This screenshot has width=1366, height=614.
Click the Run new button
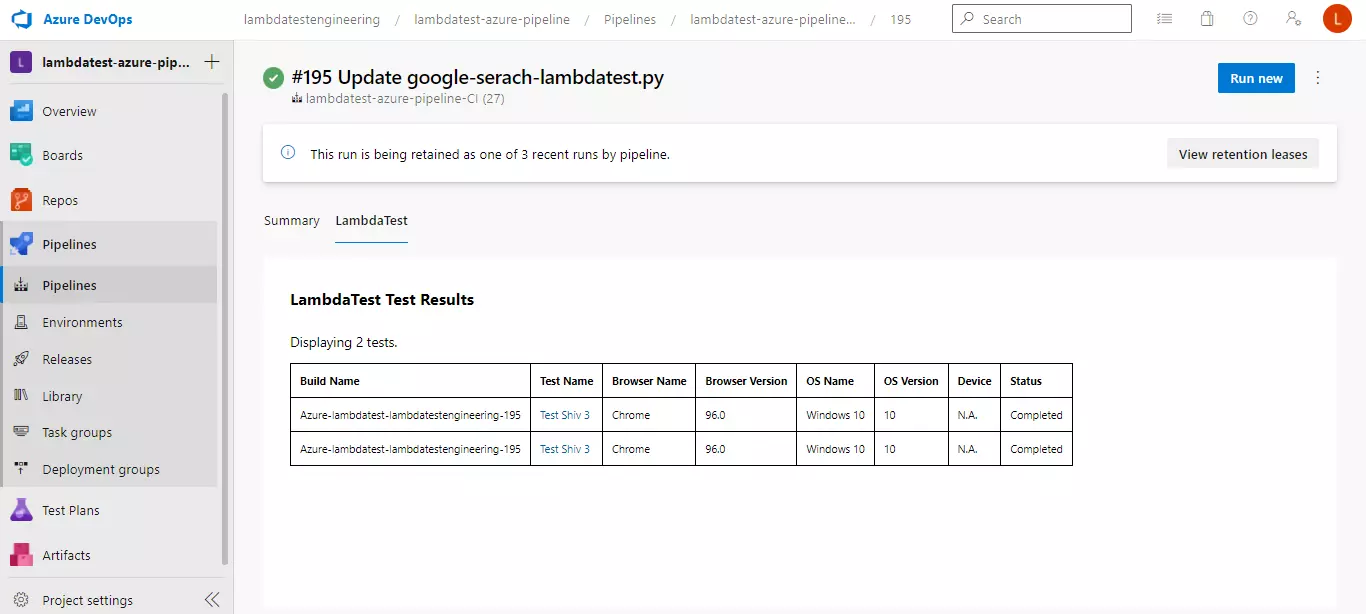point(1256,77)
